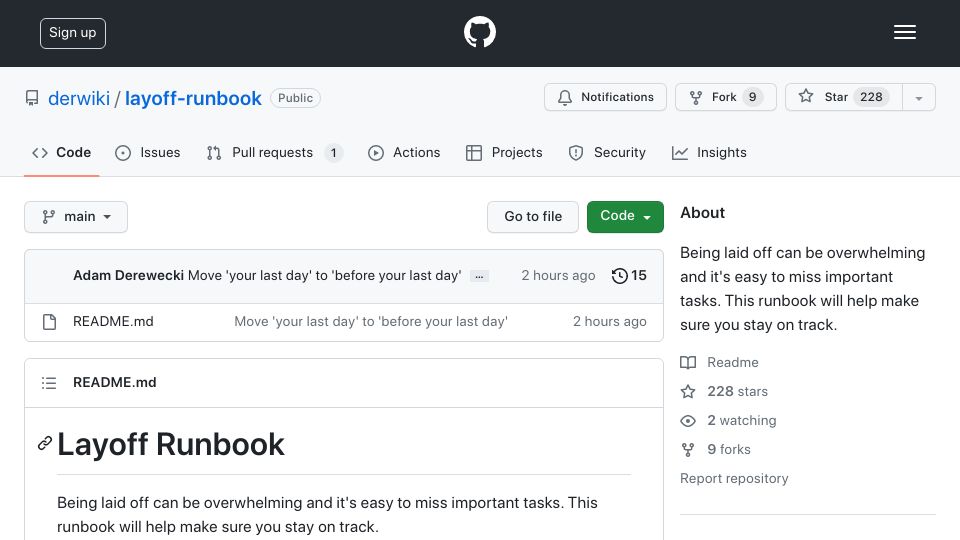Image resolution: width=960 pixels, height=540 pixels.
Task: Click the Go to file button
Action: coord(533,217)
